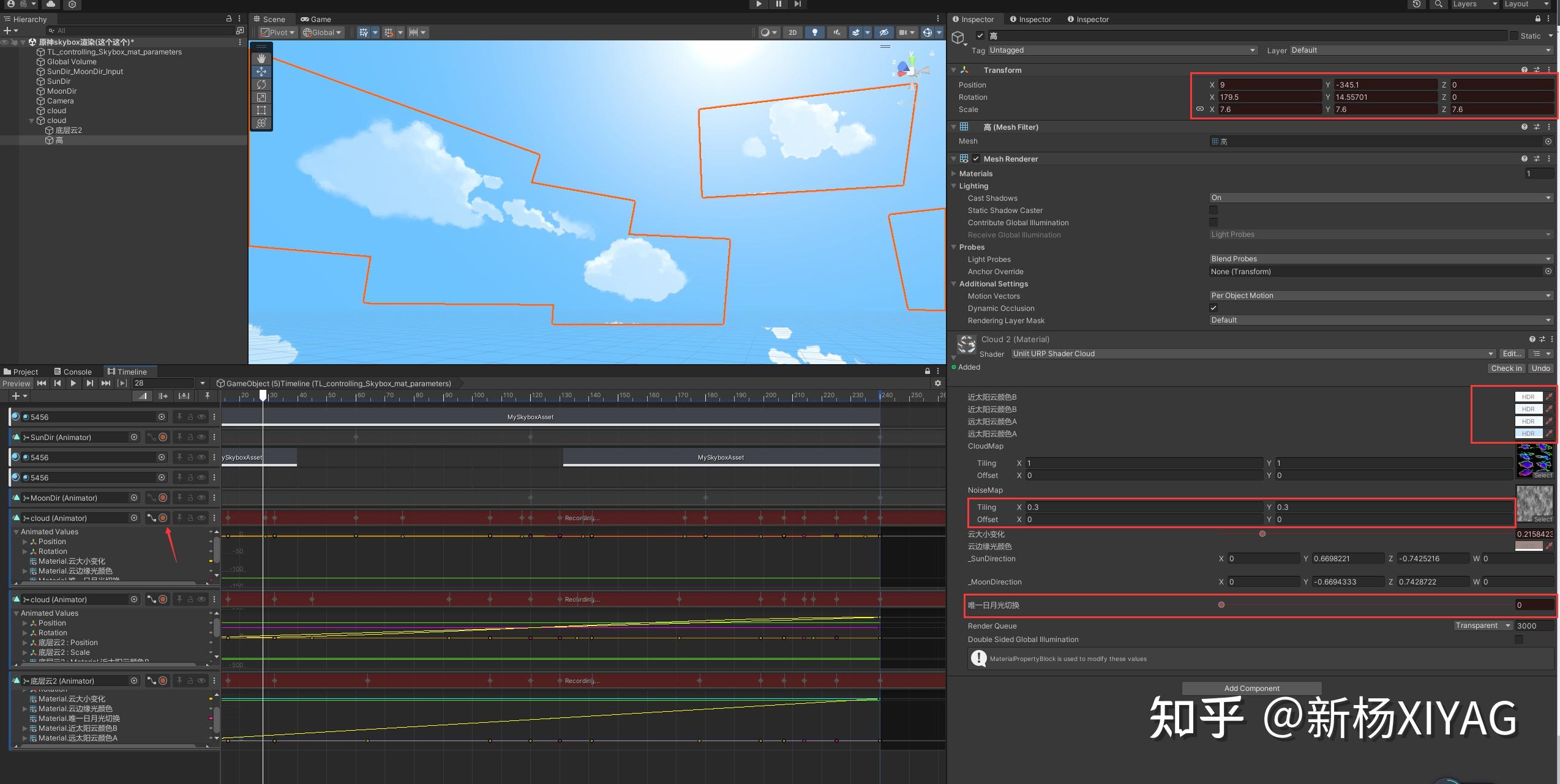Screen dimensions: 1560x784
Task: Toggle the Static checkbox in Inspector
Action: 1514,35
